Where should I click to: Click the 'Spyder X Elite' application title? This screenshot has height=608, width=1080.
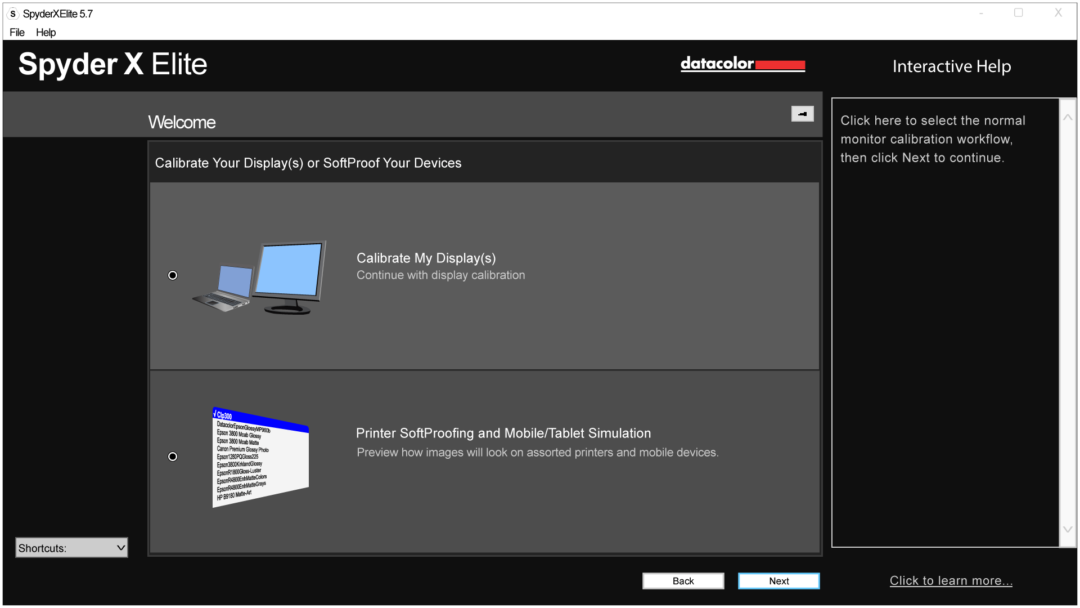113,64
